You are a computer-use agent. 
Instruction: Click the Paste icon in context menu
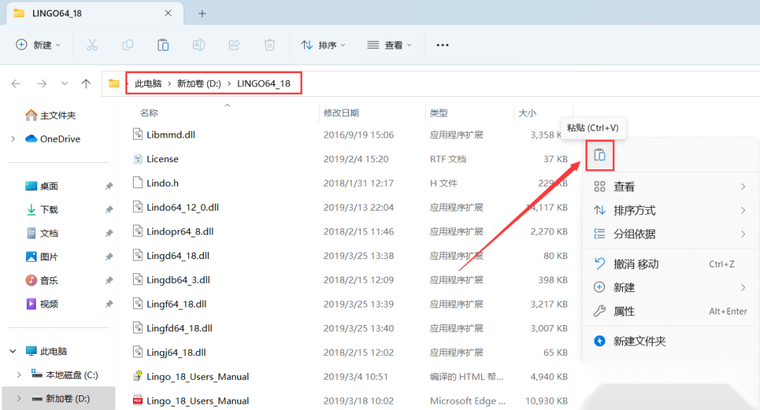(x=600, y=155)
